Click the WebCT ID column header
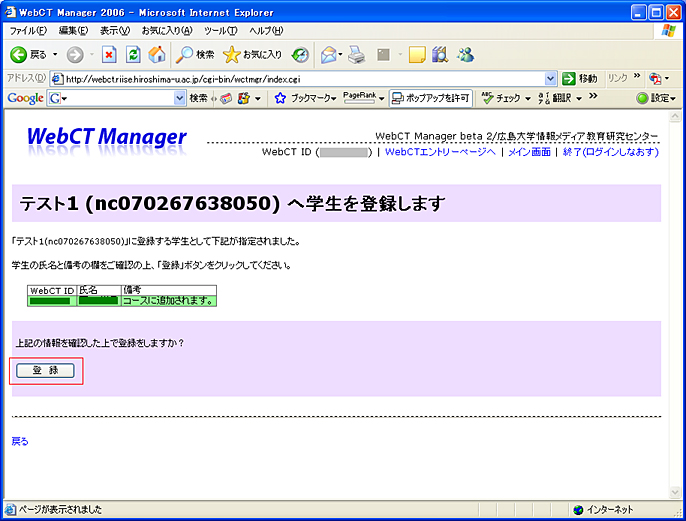The image size is (686, 521). (x=52, y=290)
